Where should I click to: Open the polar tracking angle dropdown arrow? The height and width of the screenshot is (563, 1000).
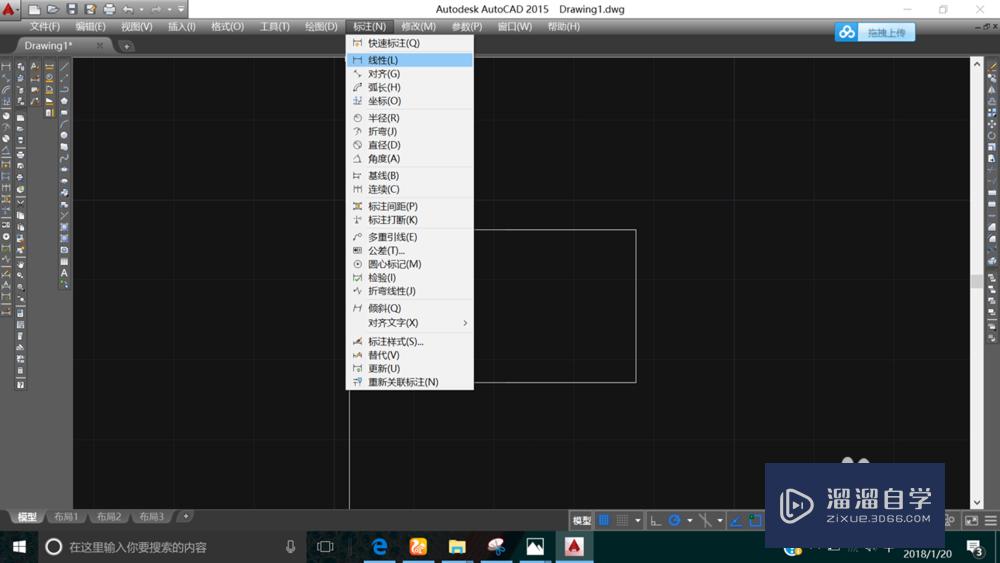point(689,520)
